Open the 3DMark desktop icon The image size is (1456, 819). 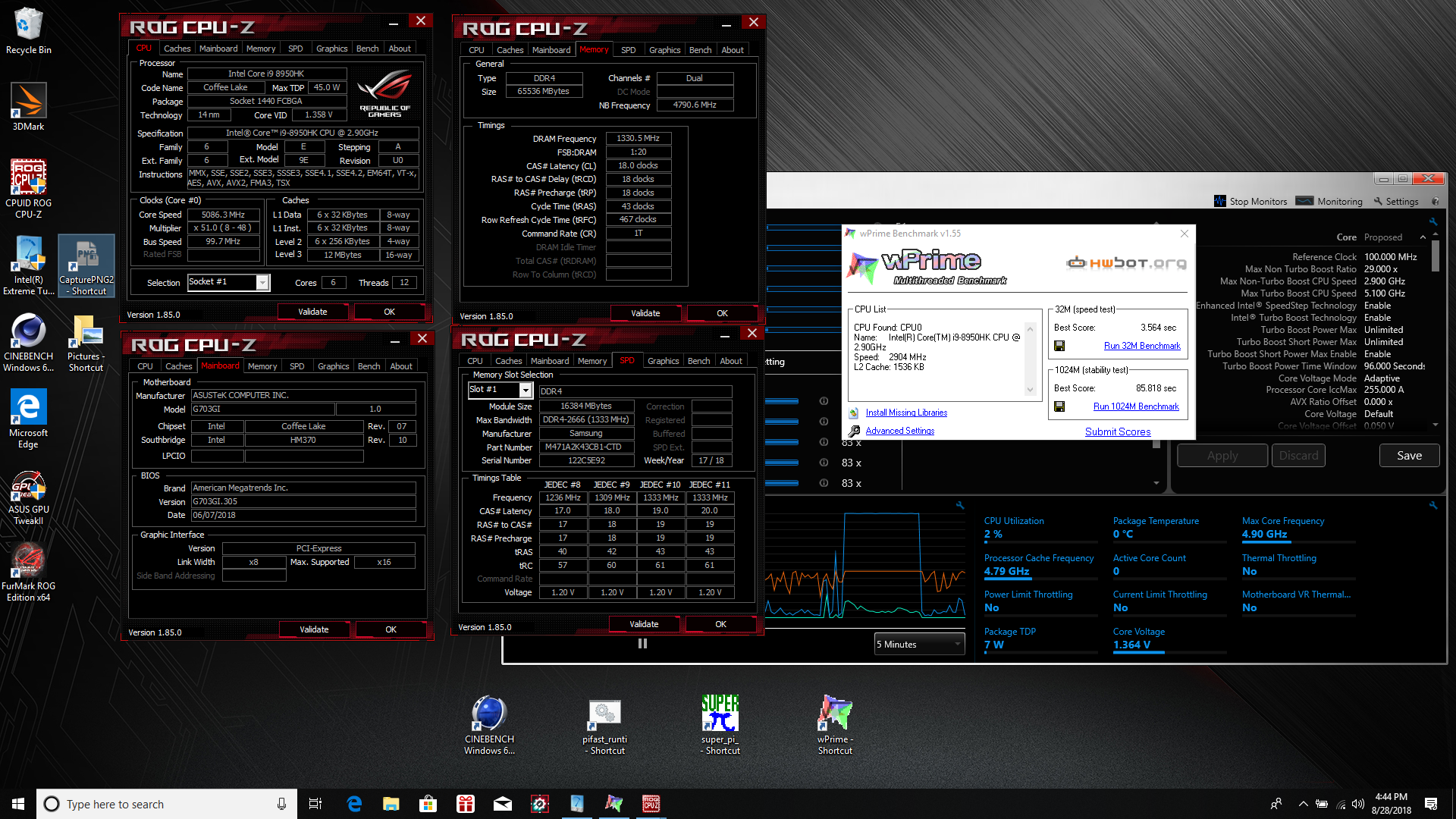(28, 107)
